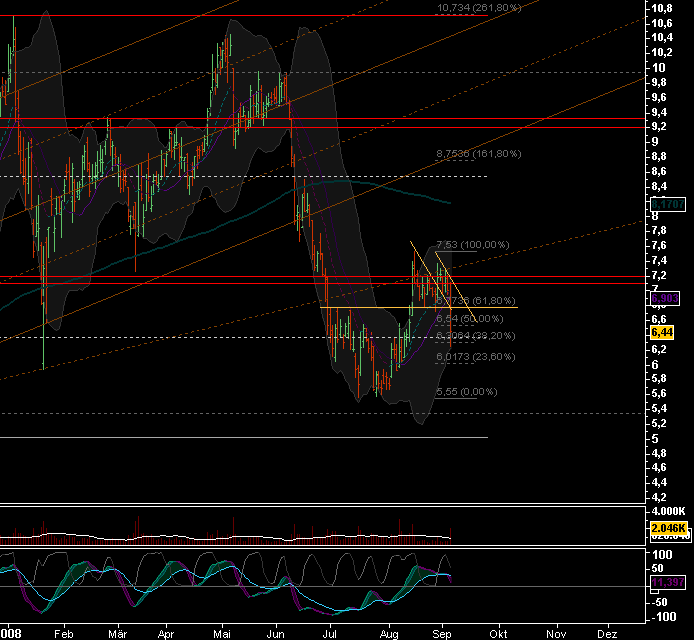Select the 9,2 price axis value

(659, 127)
